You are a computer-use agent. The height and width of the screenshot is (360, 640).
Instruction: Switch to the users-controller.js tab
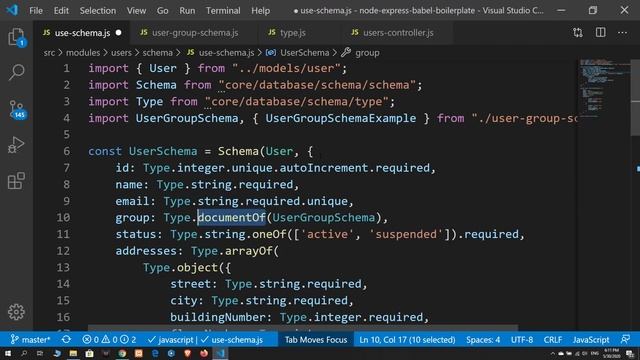click(x=398, y=33)
